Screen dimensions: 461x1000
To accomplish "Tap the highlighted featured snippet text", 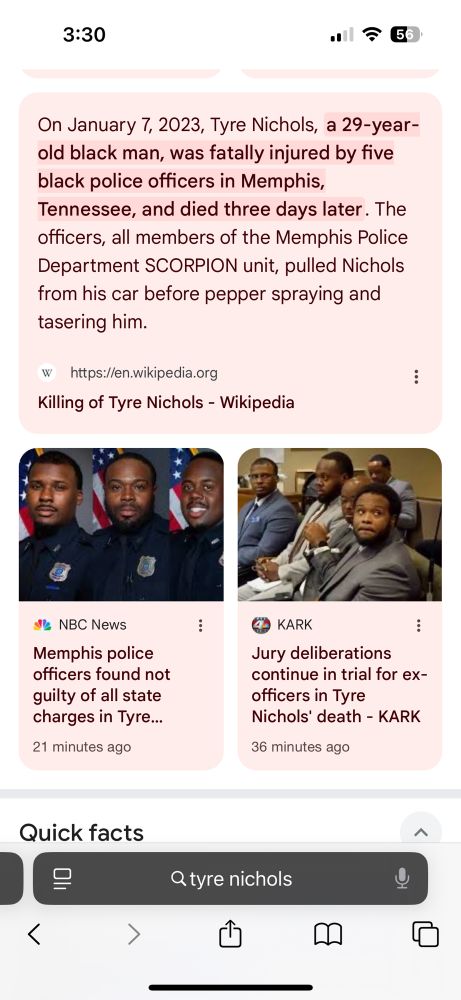I will [x=228, y=167].
